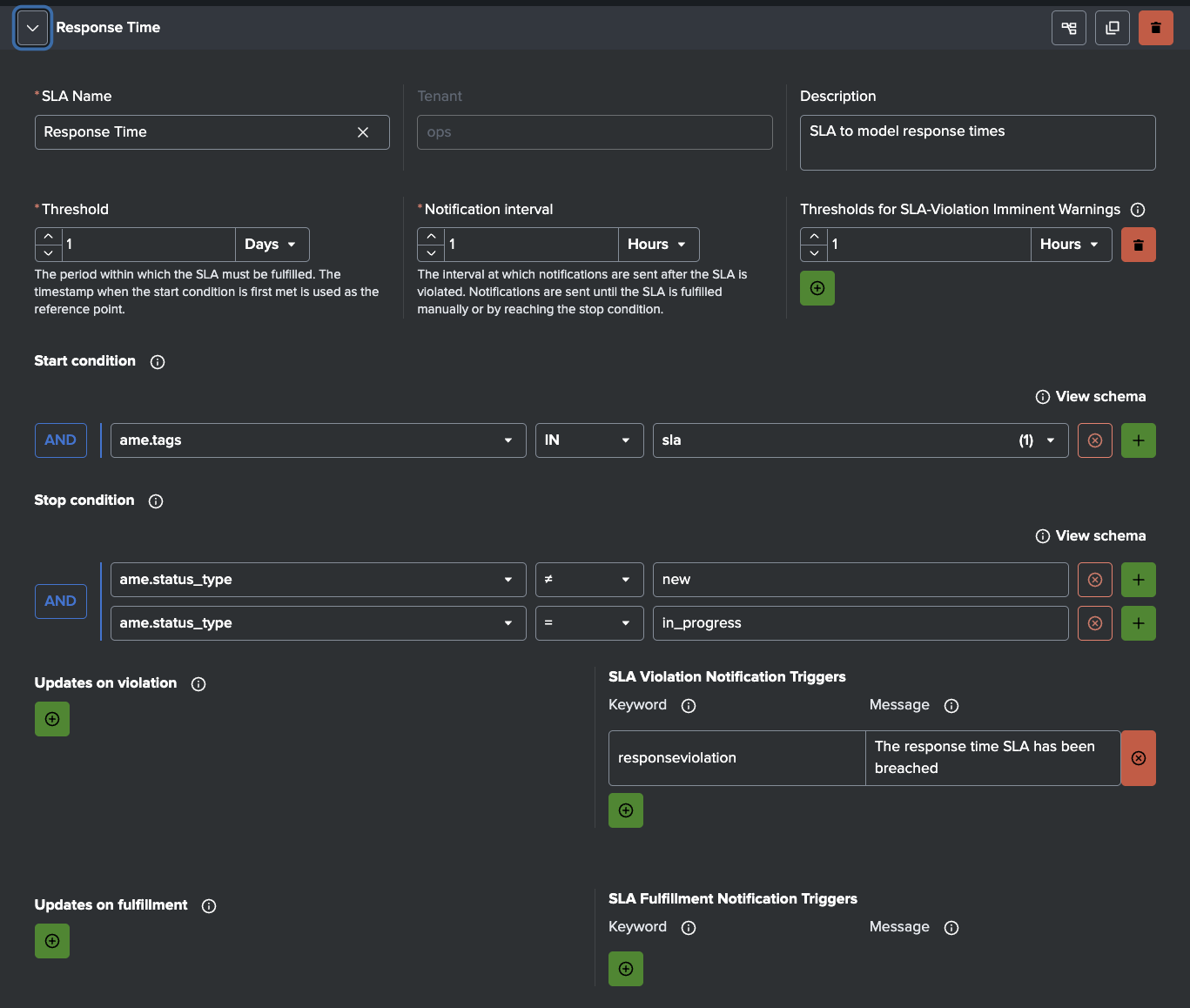Screen dimensions: 1190x1008
Task: Click the Description text field
Action: tap(977, 143)
